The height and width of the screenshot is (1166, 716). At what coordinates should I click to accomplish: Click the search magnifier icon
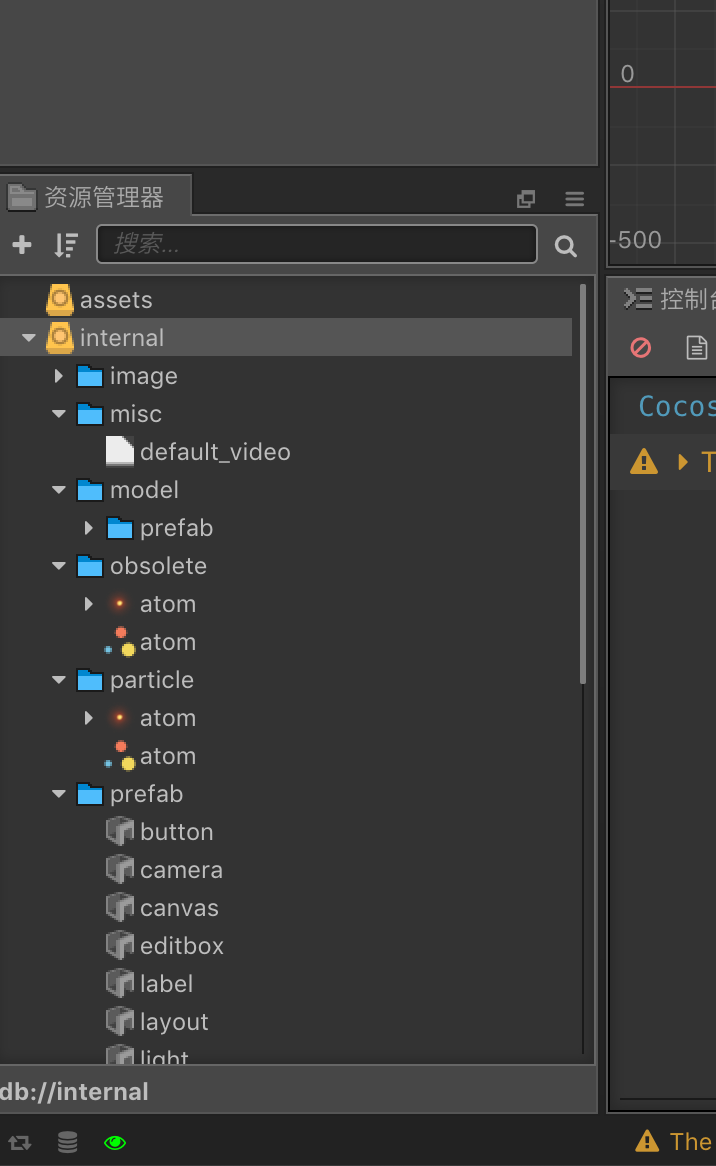[x=566, y=246]
